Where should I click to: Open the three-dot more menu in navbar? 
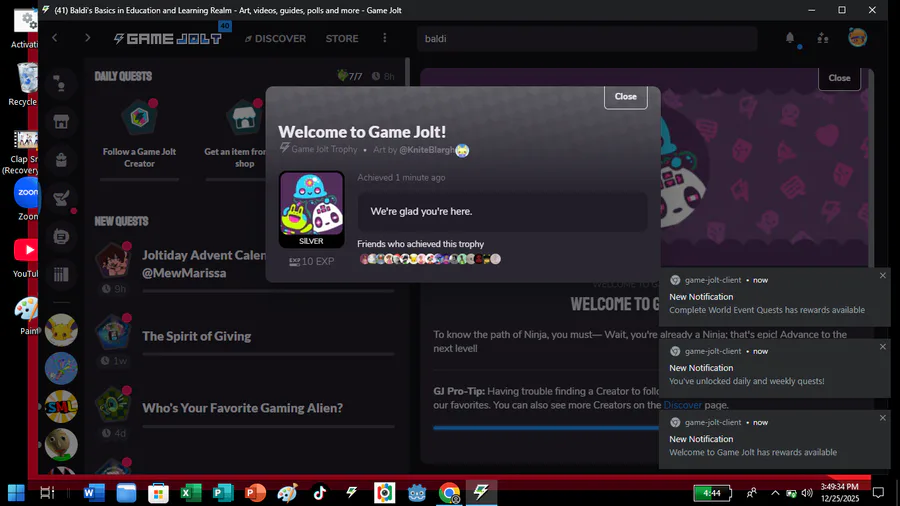385,38
